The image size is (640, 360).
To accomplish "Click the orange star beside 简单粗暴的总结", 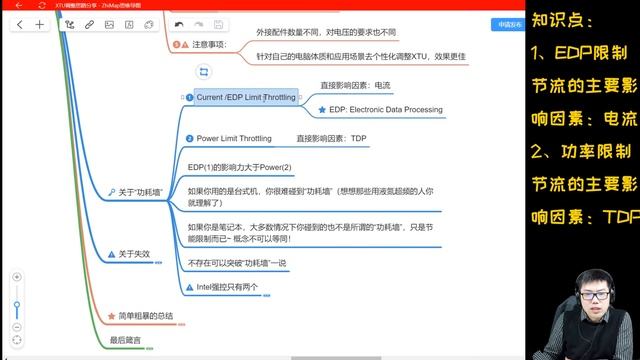I will click(111, 316).
